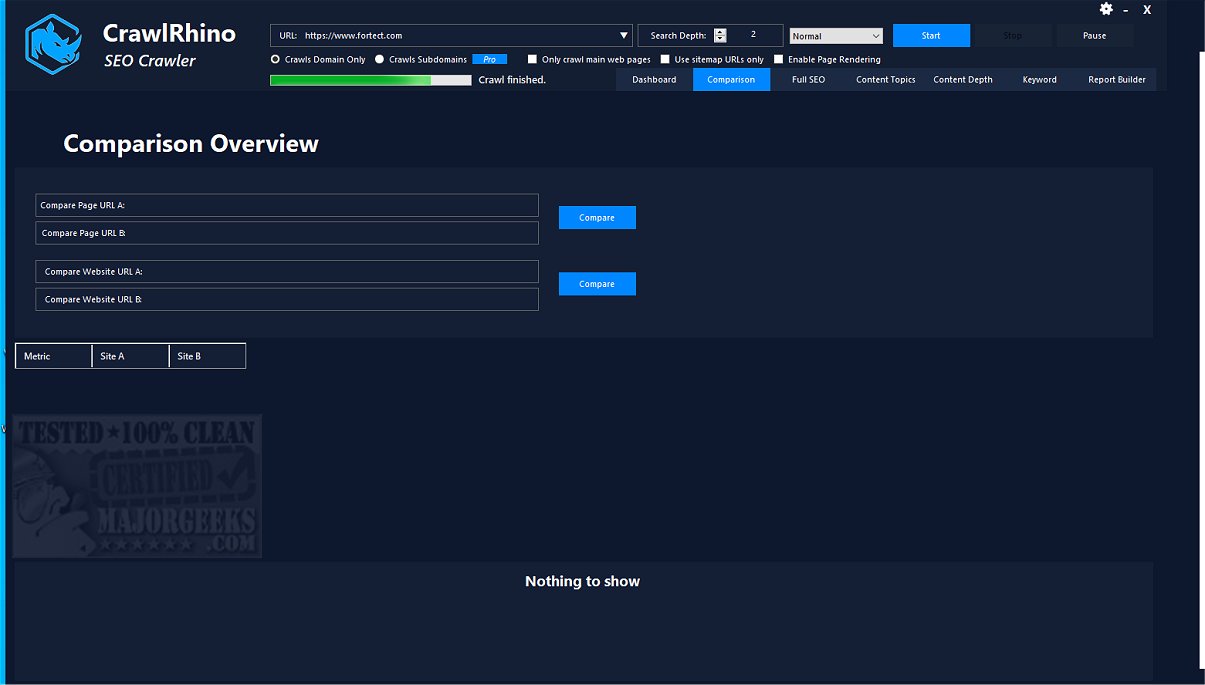Open the Keyword tab

[1040, 80]
